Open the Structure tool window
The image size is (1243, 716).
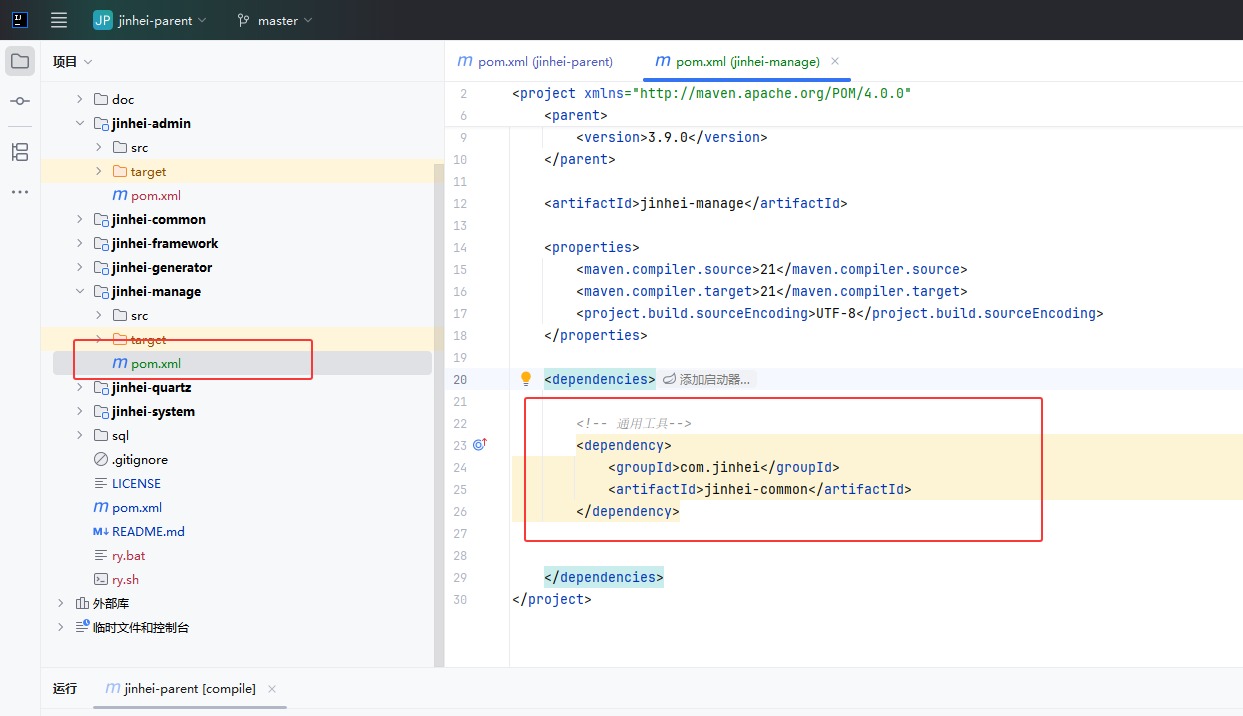(x=20, y=152)
